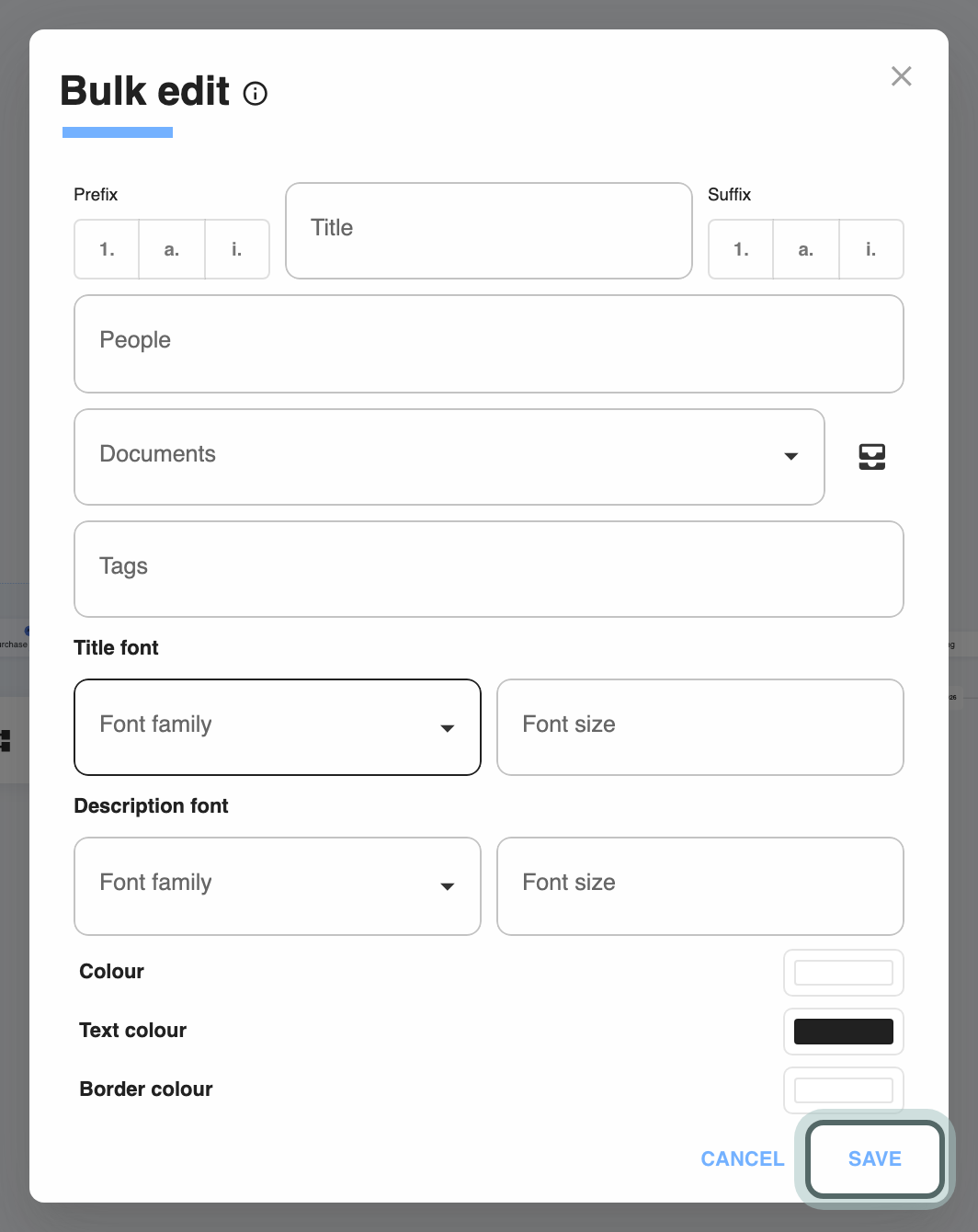The image size is (978, 1232).
Task: Open the black Text colour swatch
Action: [844, 1032]
